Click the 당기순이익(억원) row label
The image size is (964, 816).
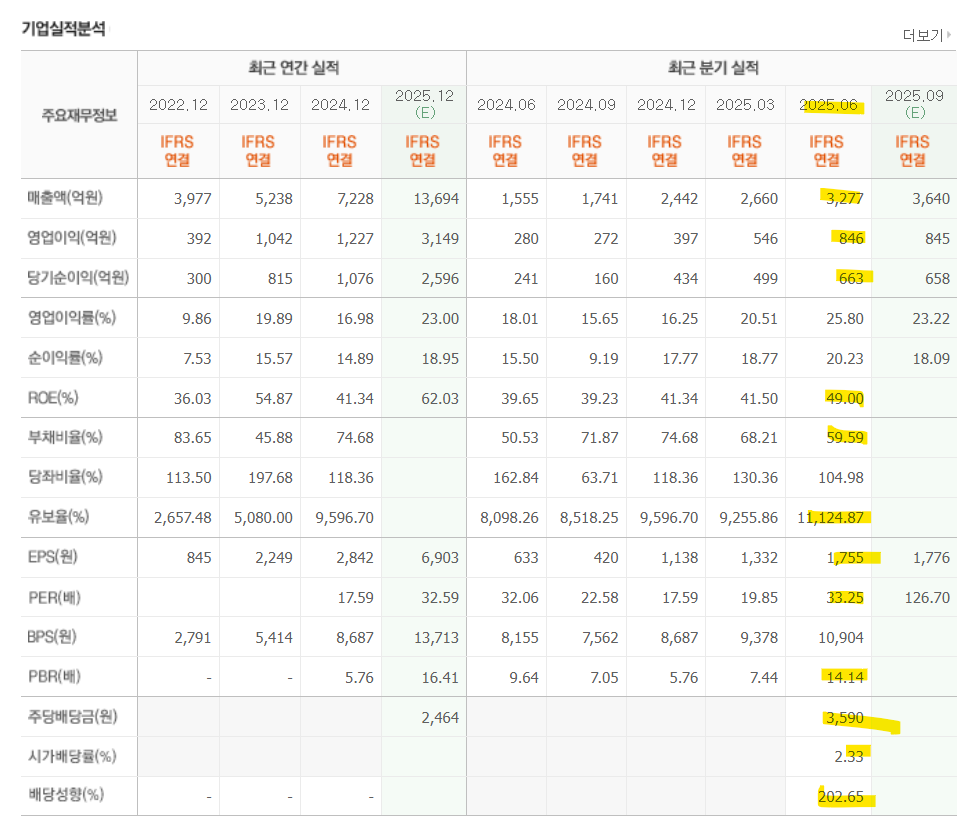coord(78,278)
